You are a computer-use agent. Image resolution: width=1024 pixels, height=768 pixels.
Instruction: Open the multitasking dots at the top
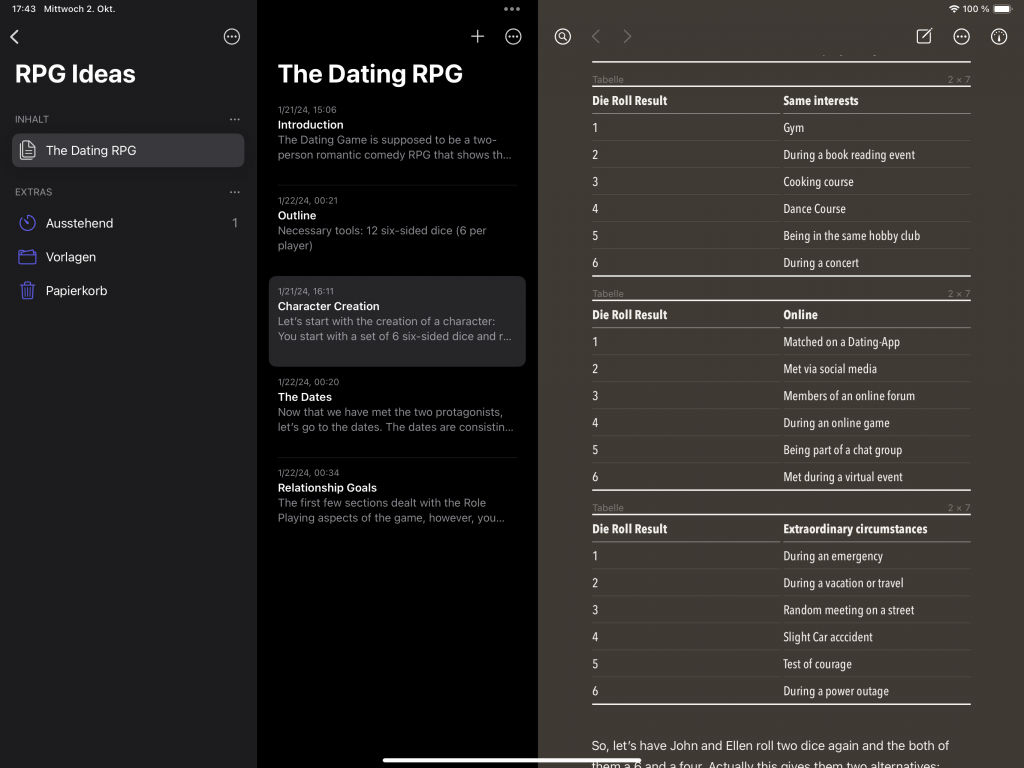point(512,9)
